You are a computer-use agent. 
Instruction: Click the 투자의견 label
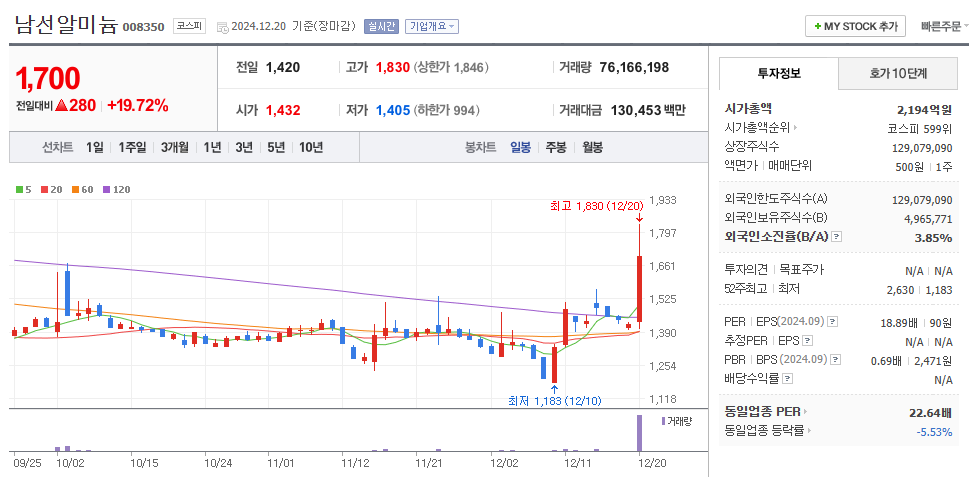click(x=746, y=270)
